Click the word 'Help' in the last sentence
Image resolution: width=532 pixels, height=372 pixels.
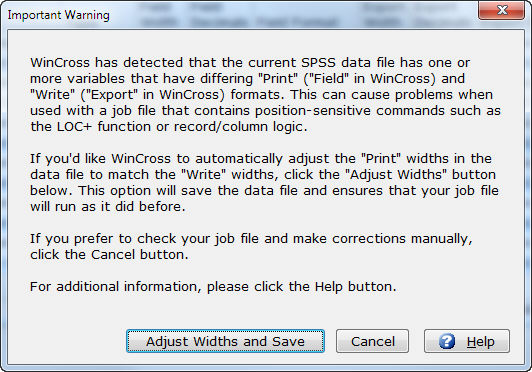tap(328, 287)
